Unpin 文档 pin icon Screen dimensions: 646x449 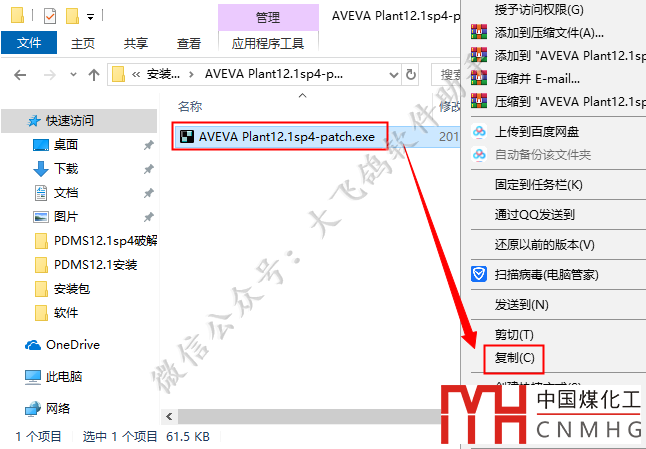click(148, 193)
